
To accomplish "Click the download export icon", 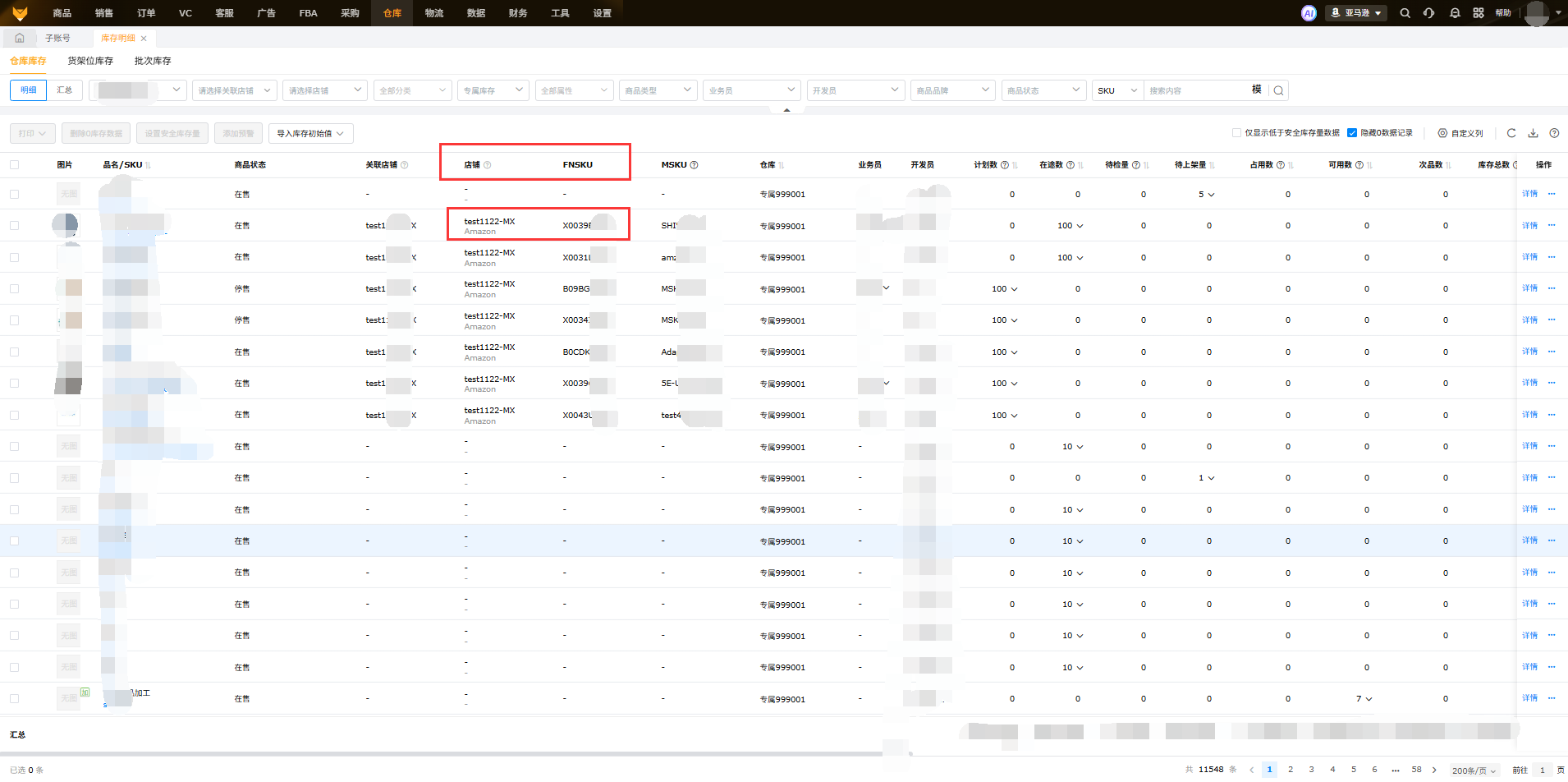I will pyautogui.click(x=1533, y=133).
